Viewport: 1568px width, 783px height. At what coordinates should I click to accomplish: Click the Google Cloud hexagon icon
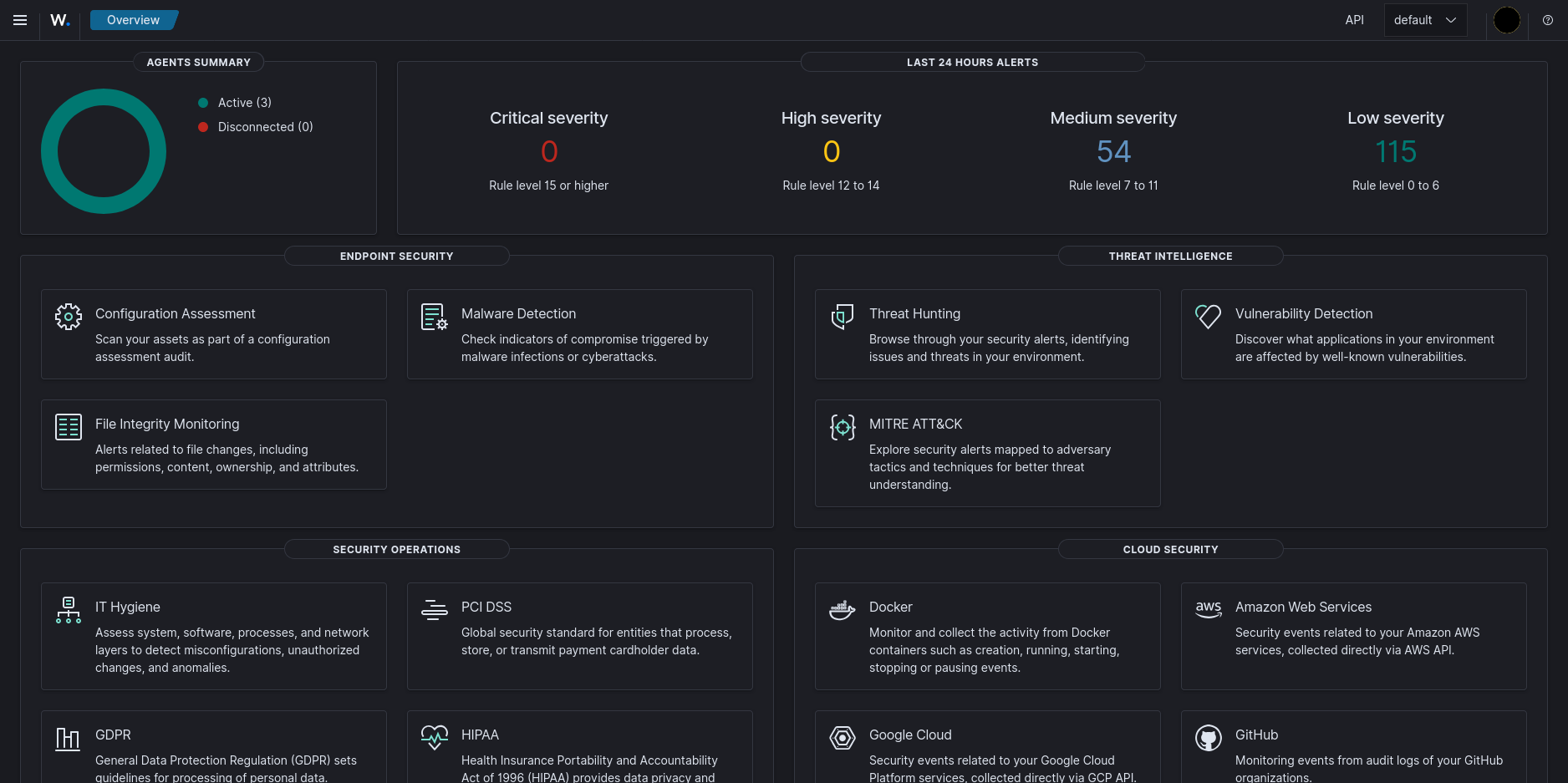843,738
